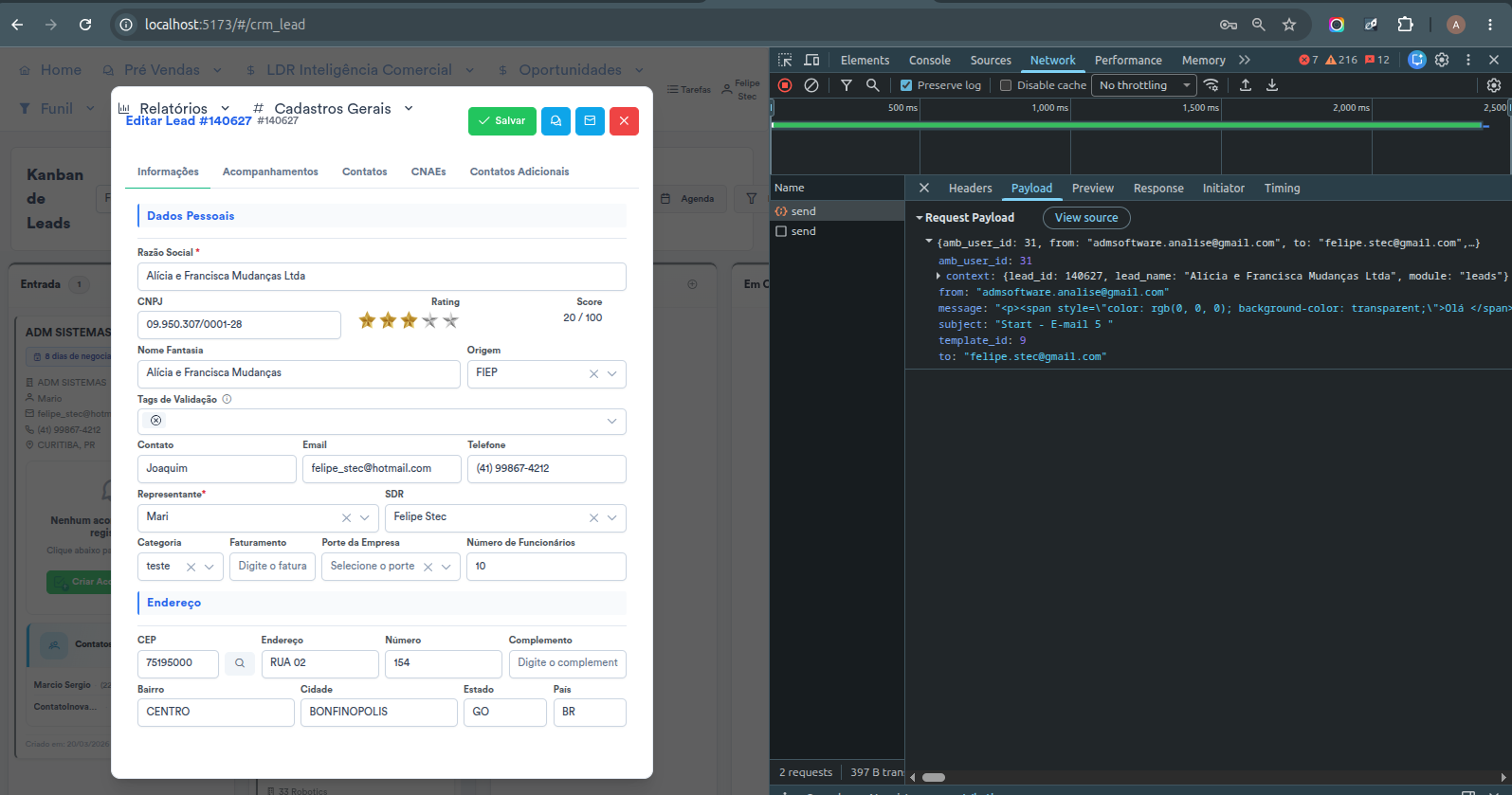1512x795 pixels.
Task: Click the chat icon button beside Salvar
Action: coord(556,121)
